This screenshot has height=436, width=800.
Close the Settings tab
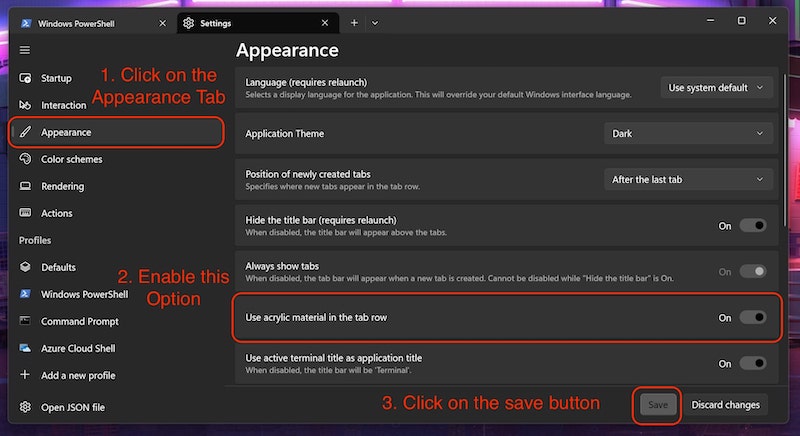(x=325, y=23)
